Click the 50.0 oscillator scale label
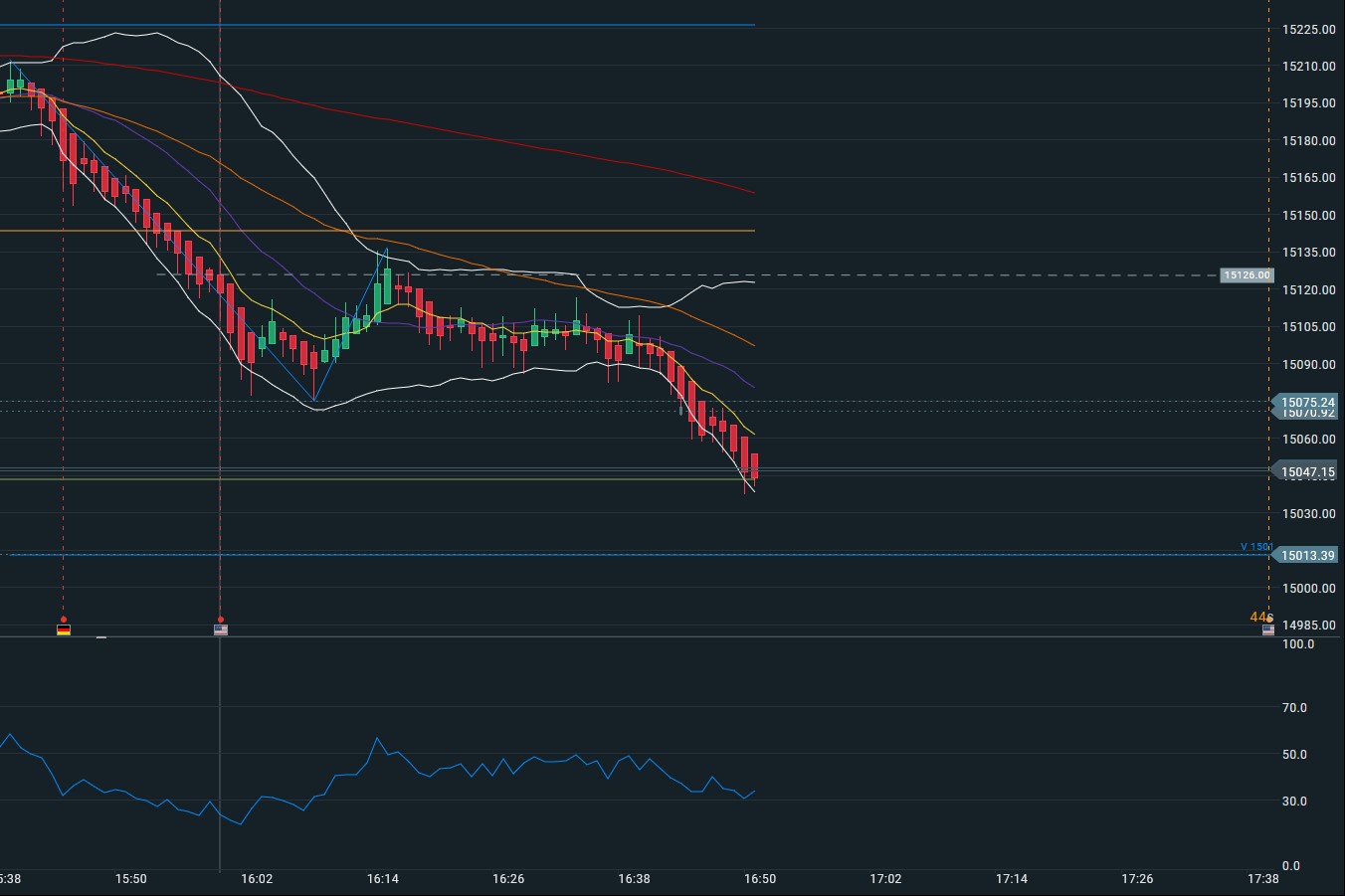This screenshot has height=896, width=1345. [1294, 755]
